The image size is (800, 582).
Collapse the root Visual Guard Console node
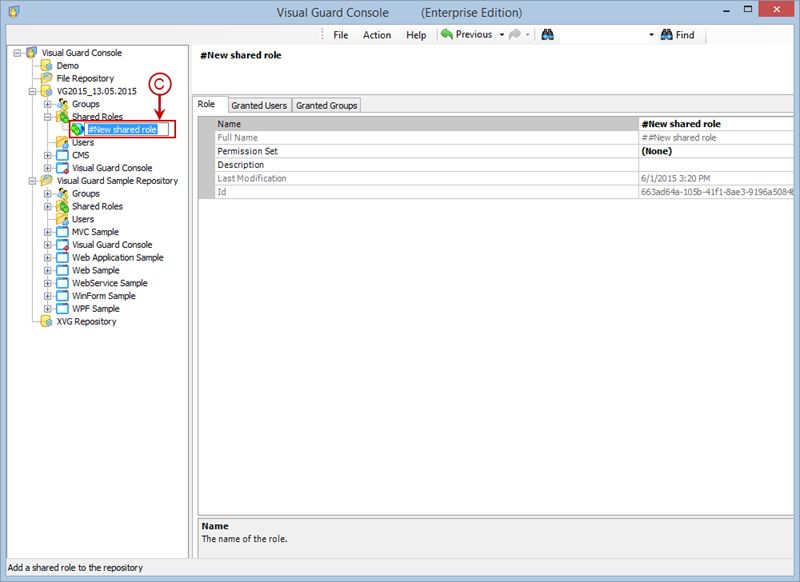click(17, 53)
